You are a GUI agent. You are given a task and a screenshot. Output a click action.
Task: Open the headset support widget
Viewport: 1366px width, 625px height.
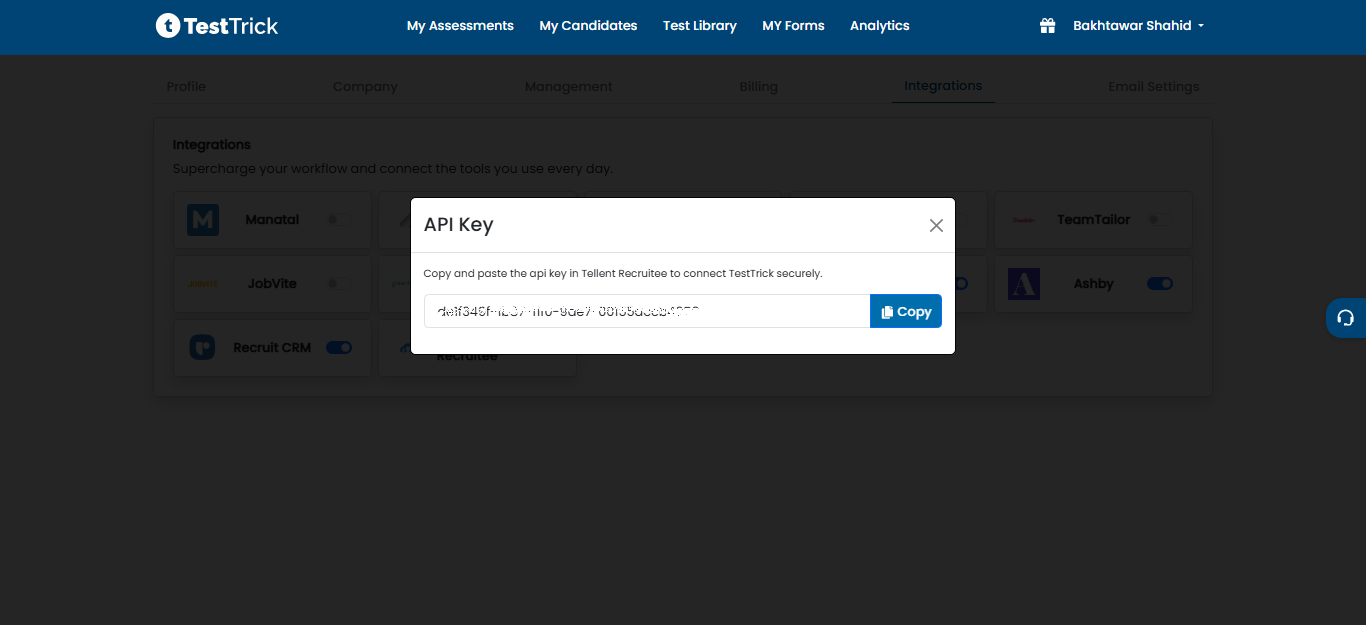coord(1346,318)
